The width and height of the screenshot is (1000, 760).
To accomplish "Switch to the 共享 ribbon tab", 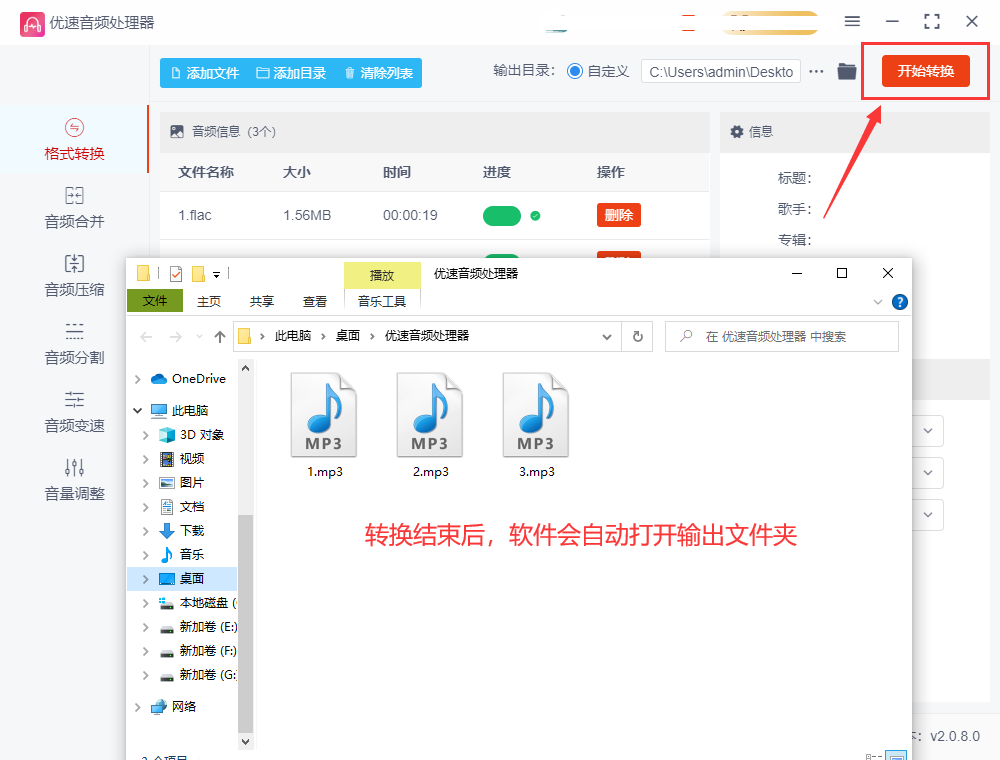I will pyautogui.click(x=261, y=301).
